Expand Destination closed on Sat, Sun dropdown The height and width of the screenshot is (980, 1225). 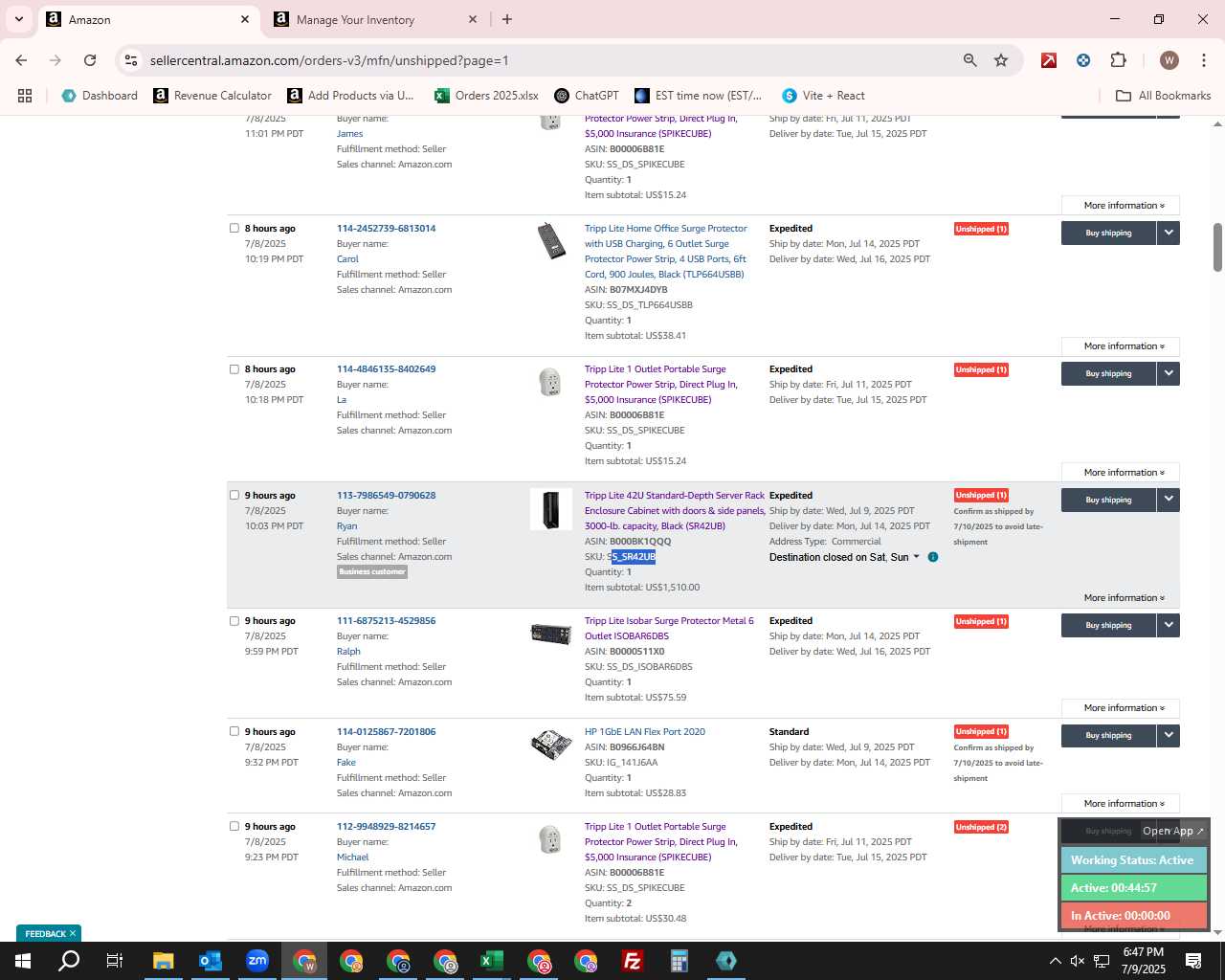click(916, 557)
